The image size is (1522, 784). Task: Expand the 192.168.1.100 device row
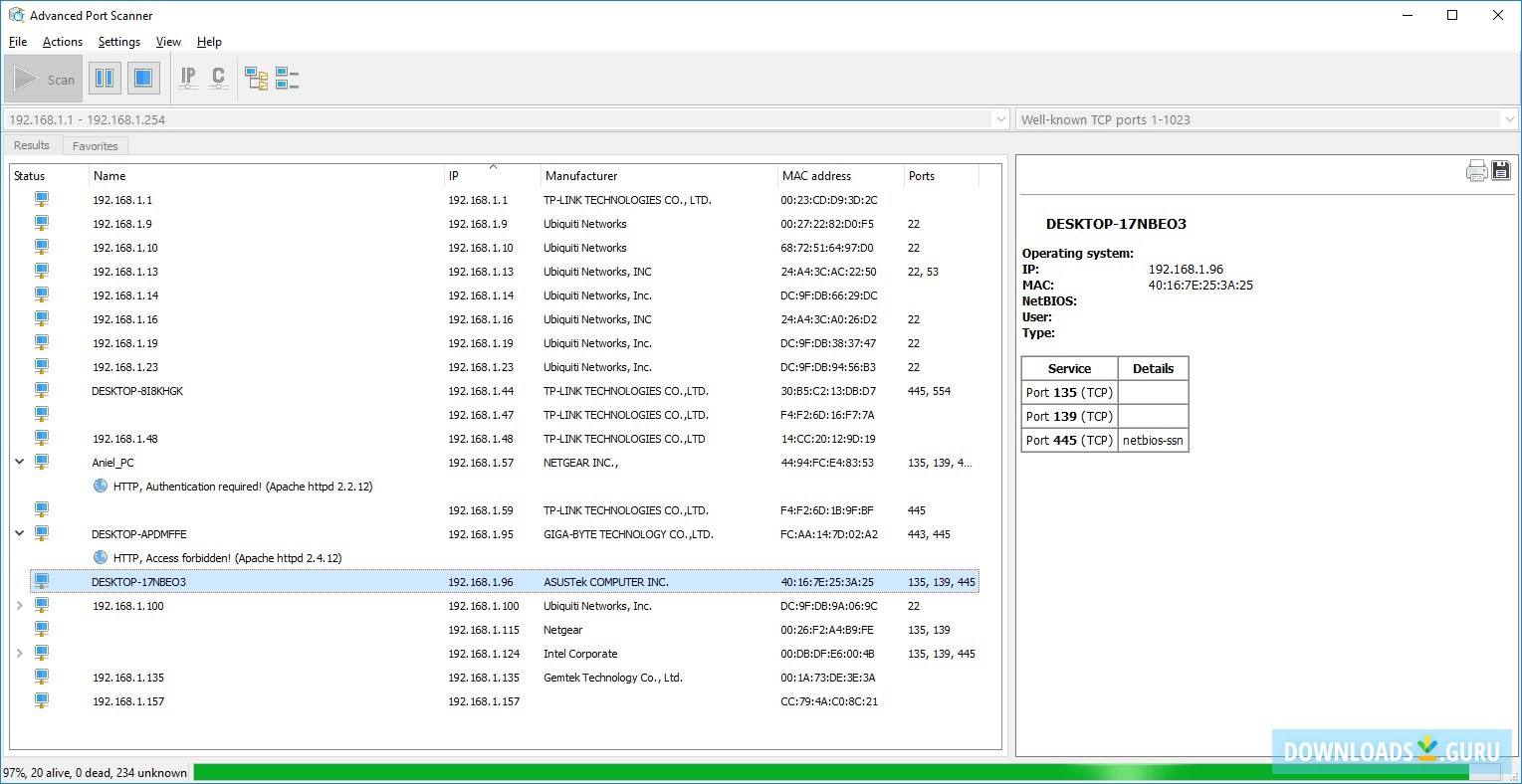(20, 606)
